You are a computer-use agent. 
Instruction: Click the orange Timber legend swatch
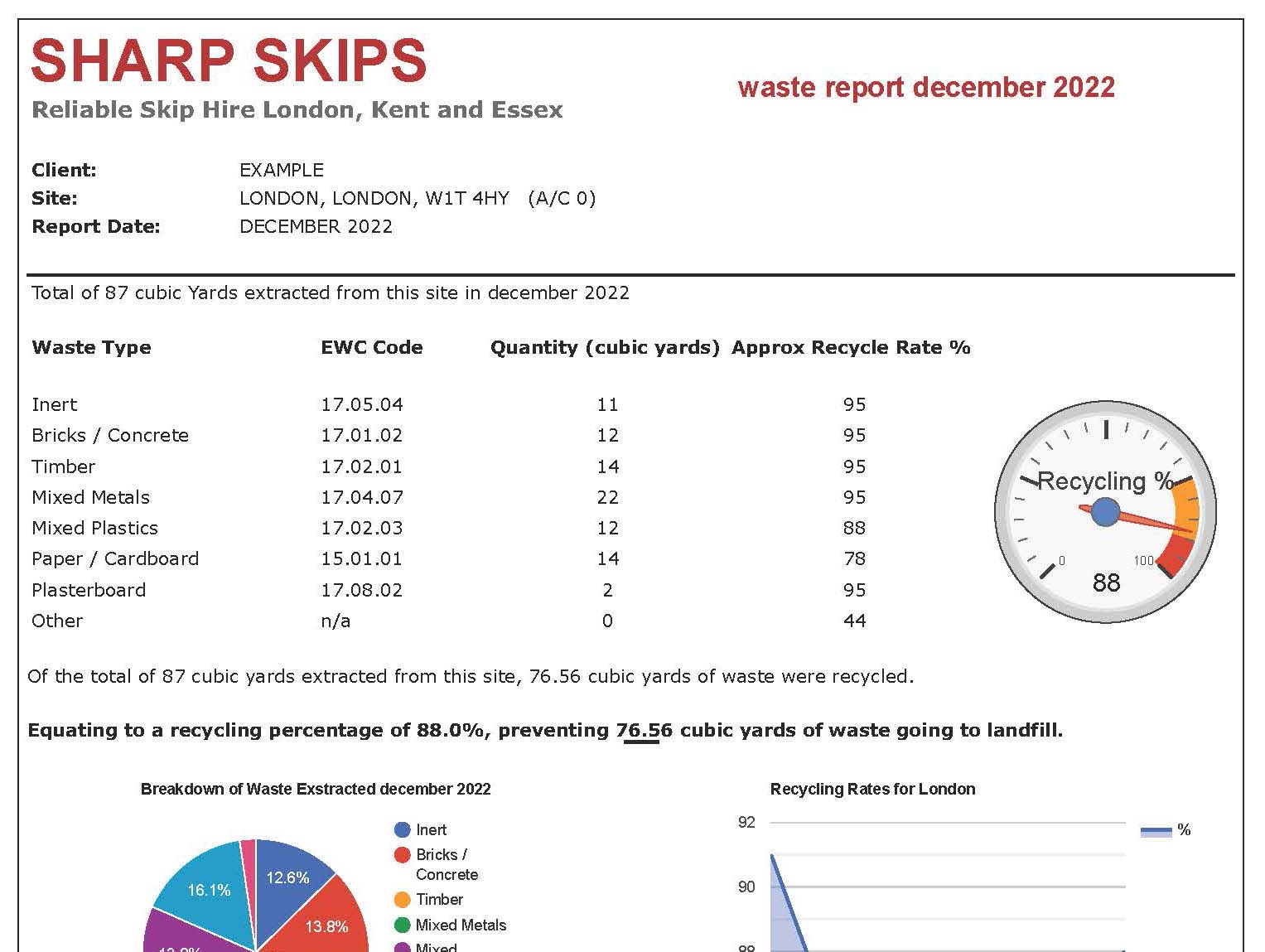pyautogui.click(x=403, y=899)
